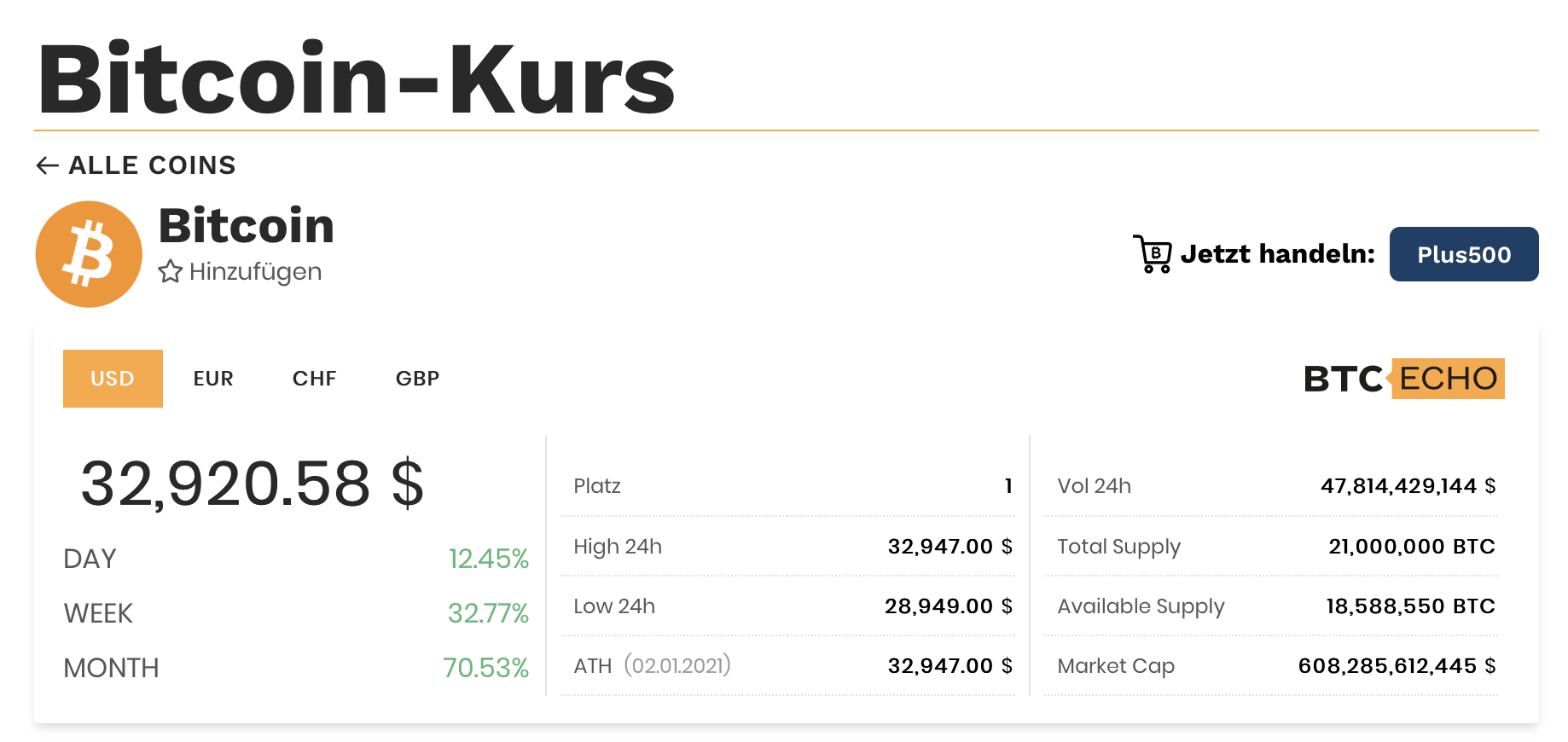The height and width of the screenshot is (742, 1568).
Task: Select the USD currency tab
Action: [113, 379]
